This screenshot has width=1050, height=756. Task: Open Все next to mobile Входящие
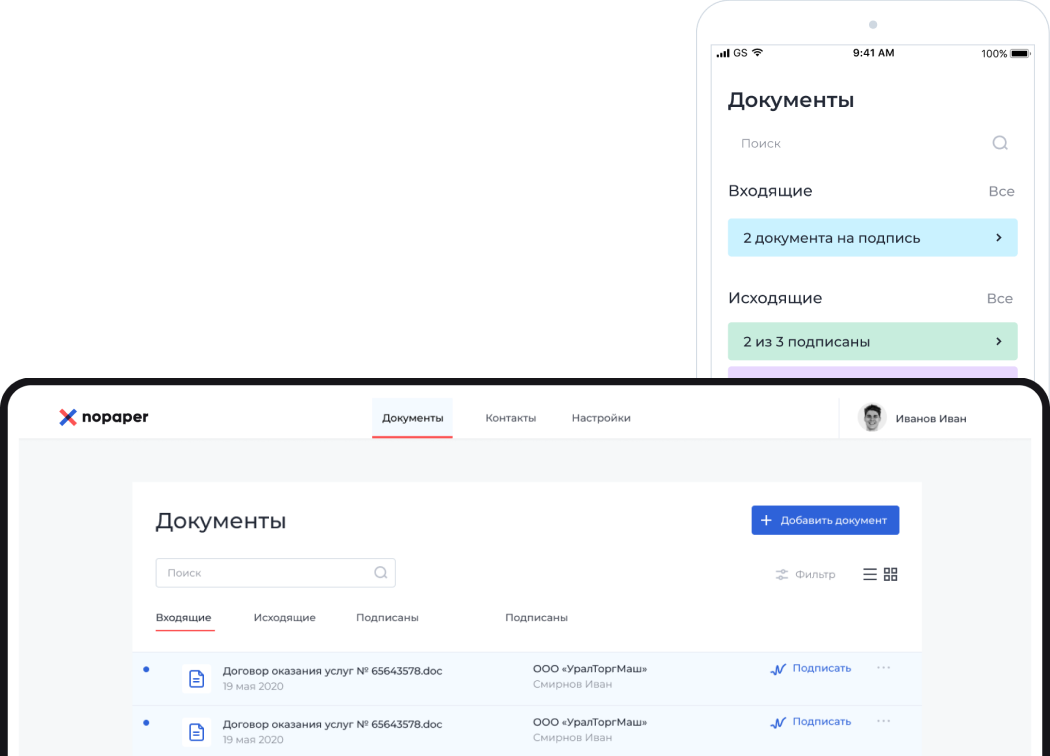(1002, 192)
